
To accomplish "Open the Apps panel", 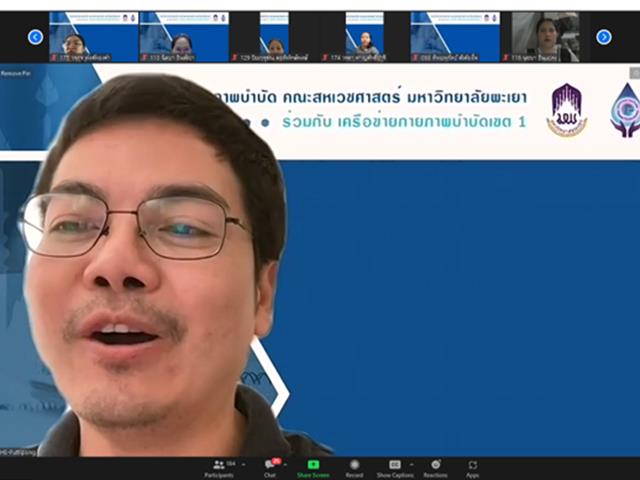I will (x=472, y=469).
